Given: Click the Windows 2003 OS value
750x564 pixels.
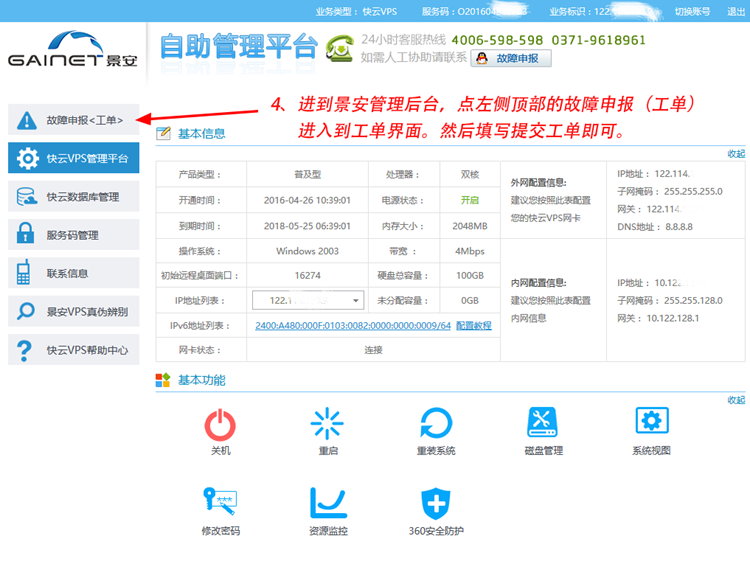Looking at the screenshot, I should pyautogui.click(x=307, y=251).
